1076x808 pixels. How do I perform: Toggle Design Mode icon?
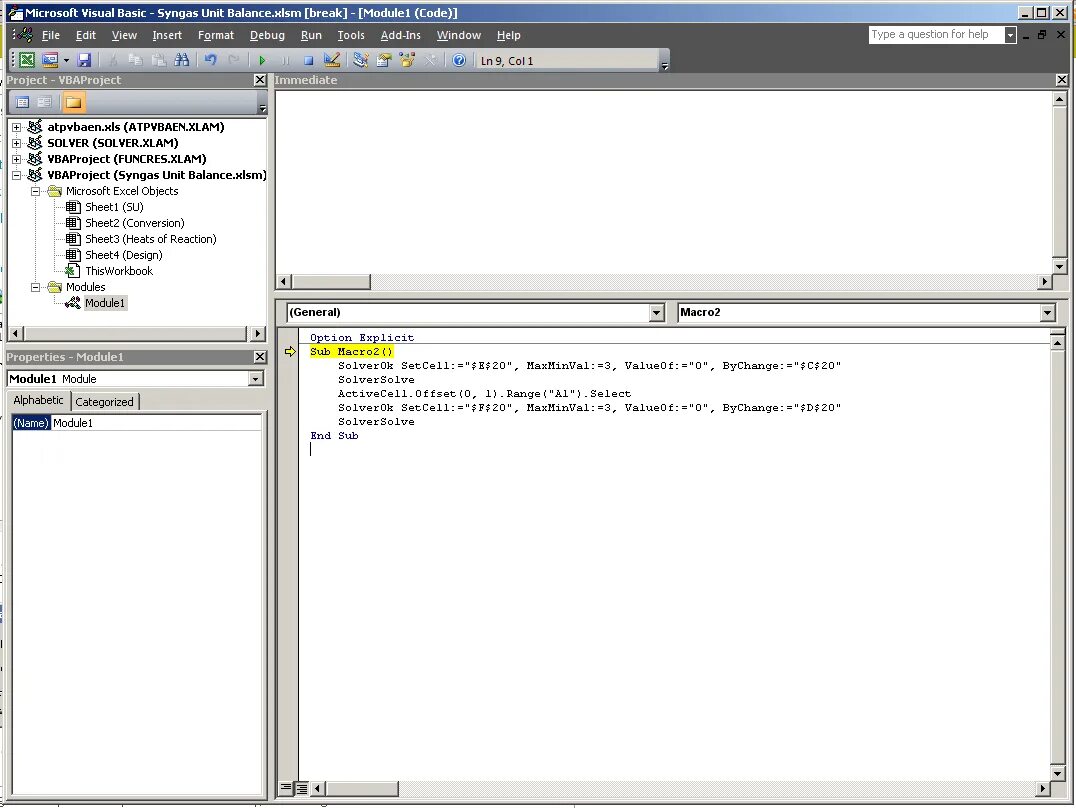pyautogui.click(x=331, y=60)
